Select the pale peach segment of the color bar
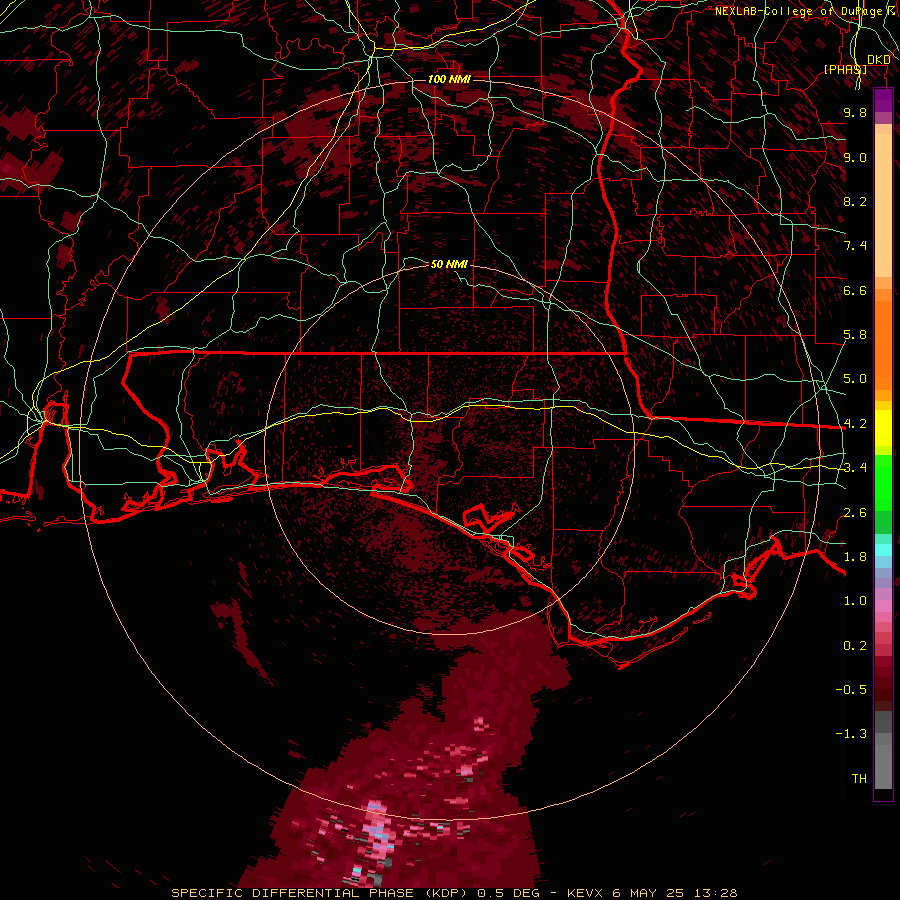Image resolution: width=900 pixels, height=900 pixels. [x=883, y=206]
